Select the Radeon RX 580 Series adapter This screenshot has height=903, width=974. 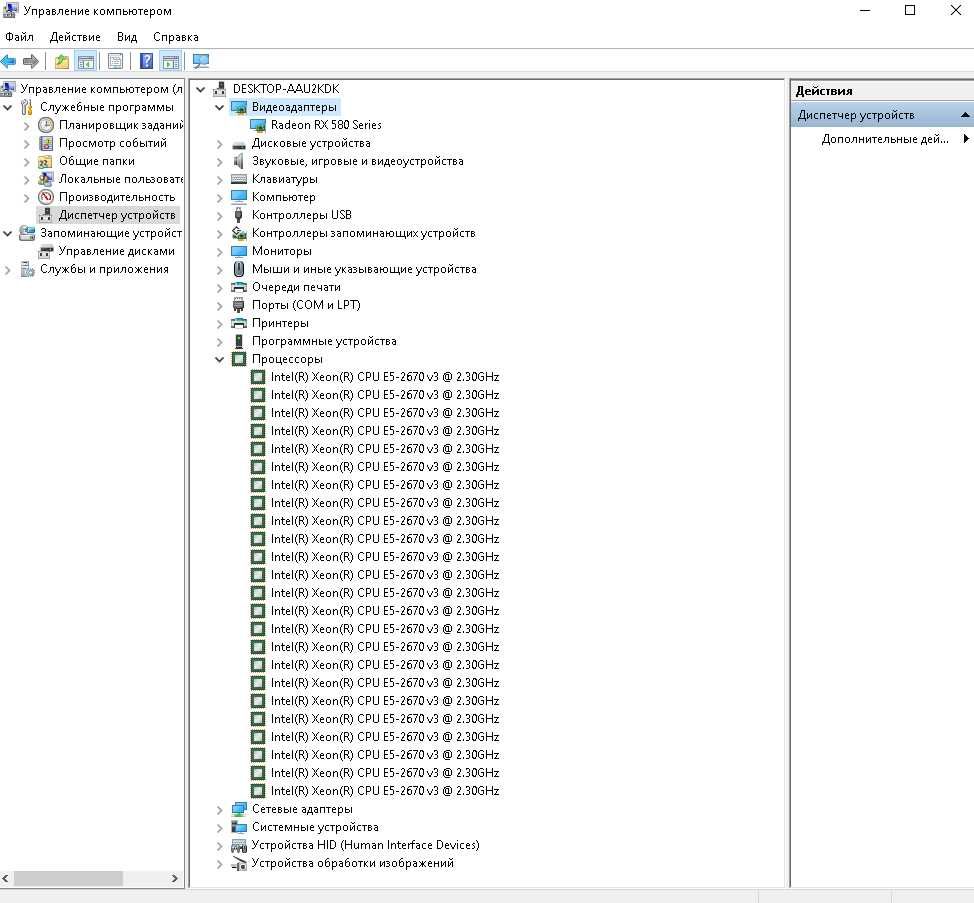pyautogui.click(x=326, y=125)
